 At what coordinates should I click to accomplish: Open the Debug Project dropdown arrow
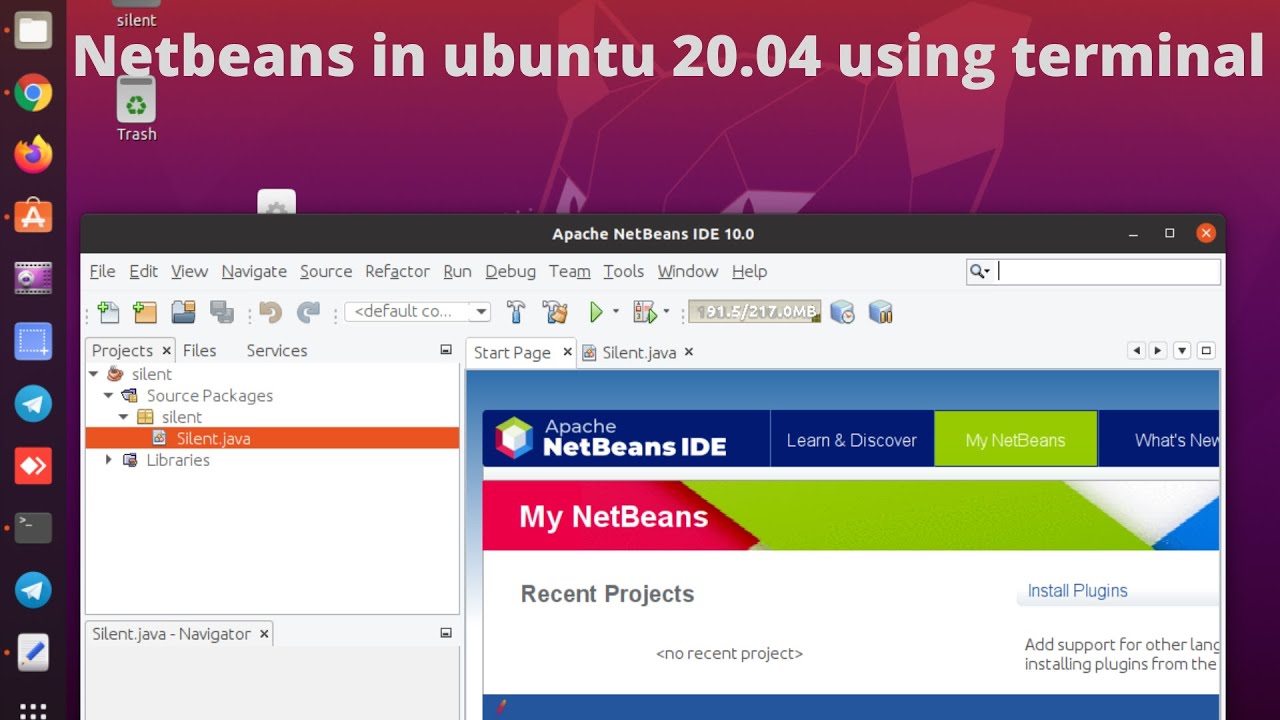(x=666, y=311)
